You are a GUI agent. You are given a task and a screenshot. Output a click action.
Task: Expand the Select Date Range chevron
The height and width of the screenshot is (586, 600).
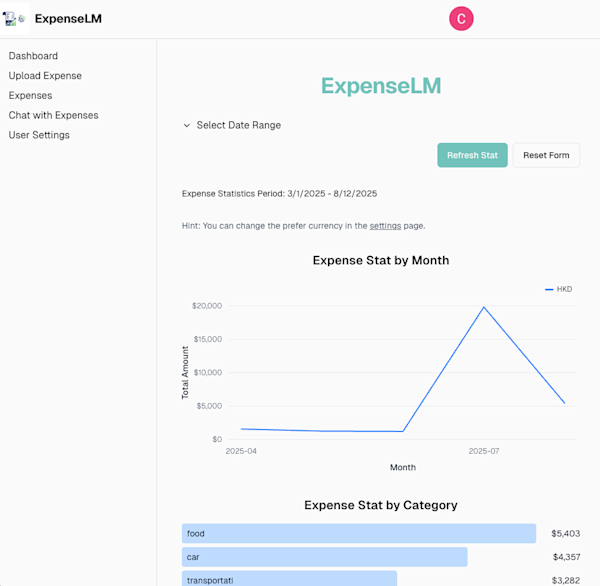coord(187,125)
